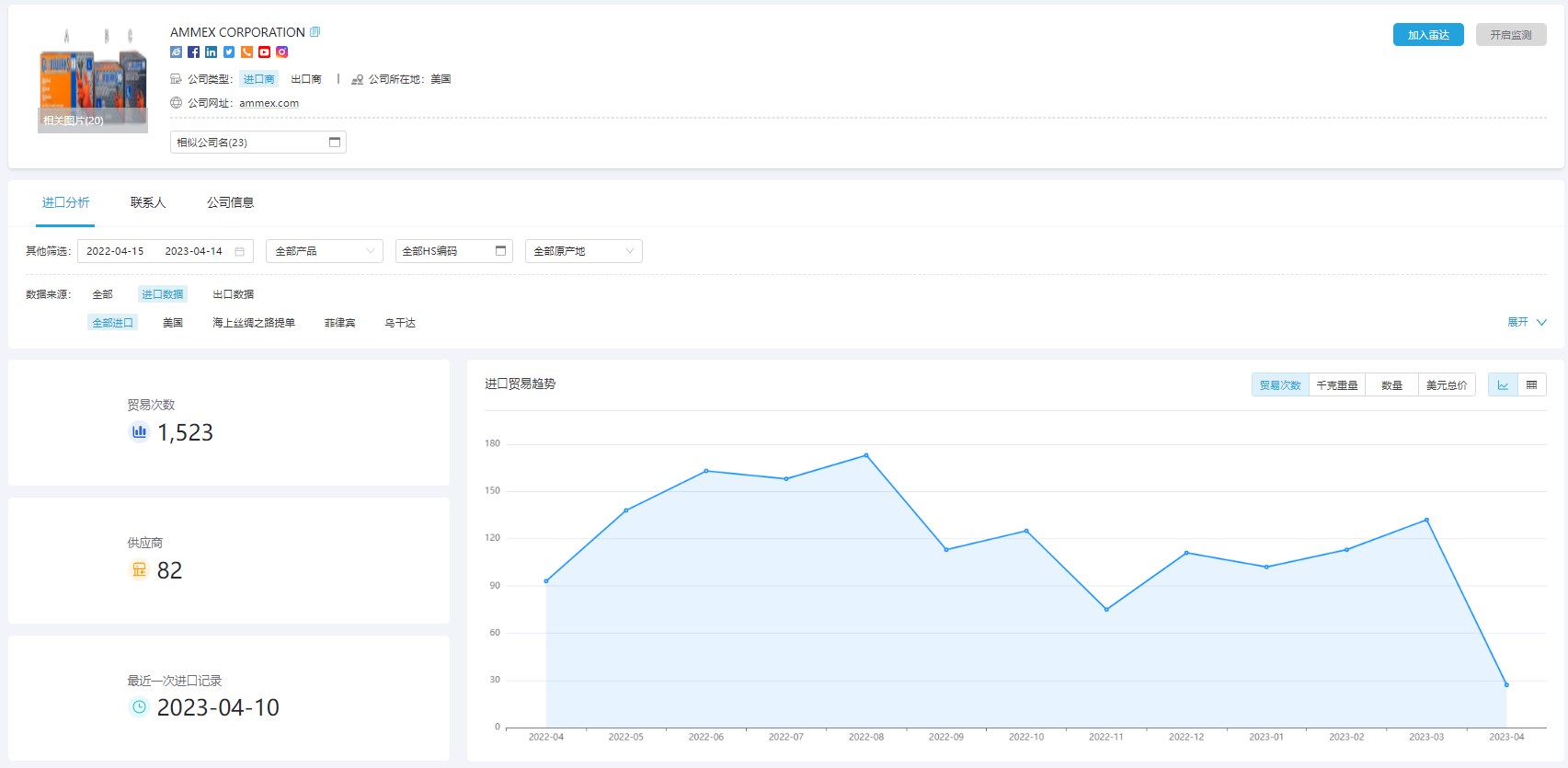Open the company's LinkedIn page icon
The height and width of the screenshot is (768, 1568).
[x=212, y=52]
